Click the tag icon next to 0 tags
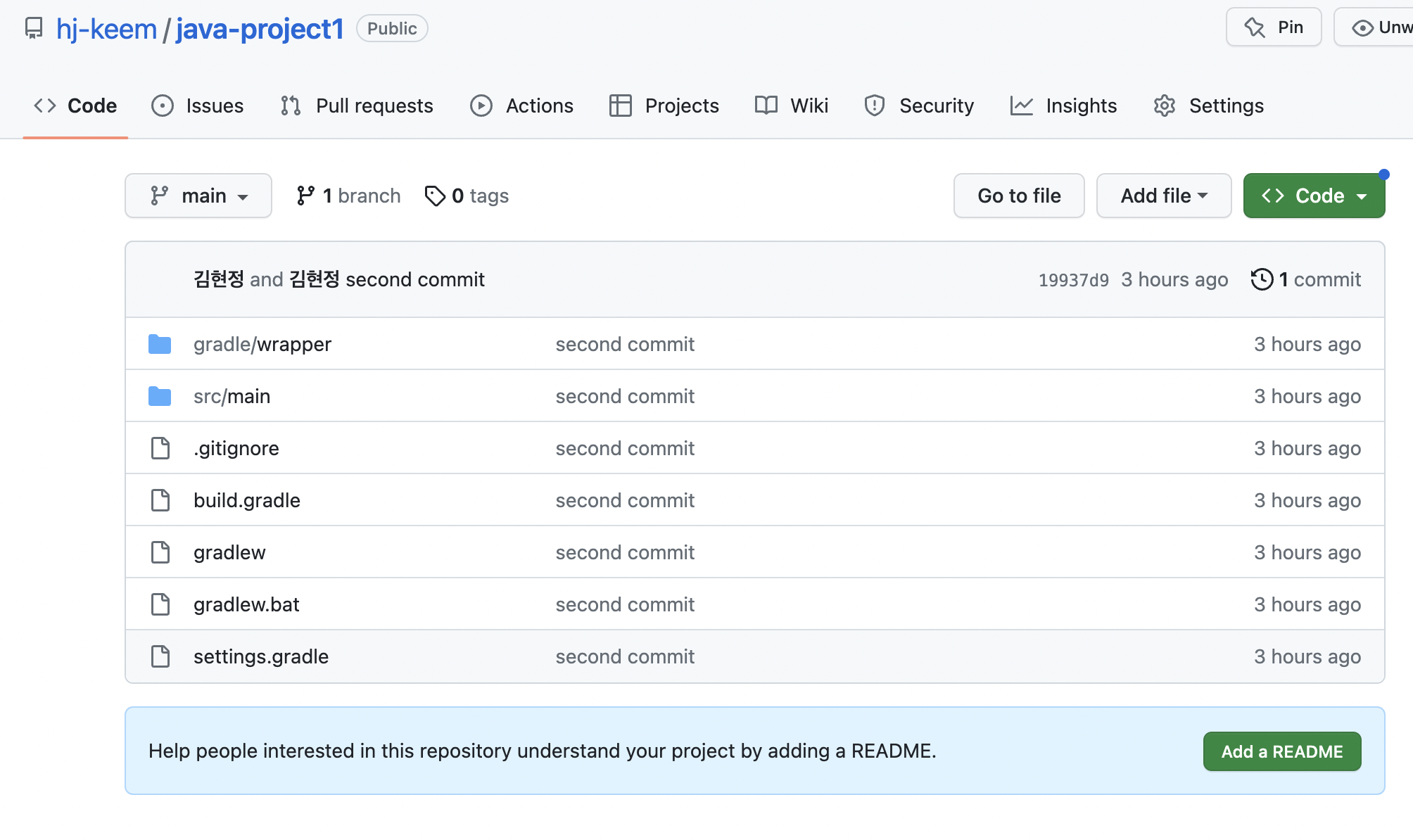This screenshot has width=1413, height=840. coord(435,196)
